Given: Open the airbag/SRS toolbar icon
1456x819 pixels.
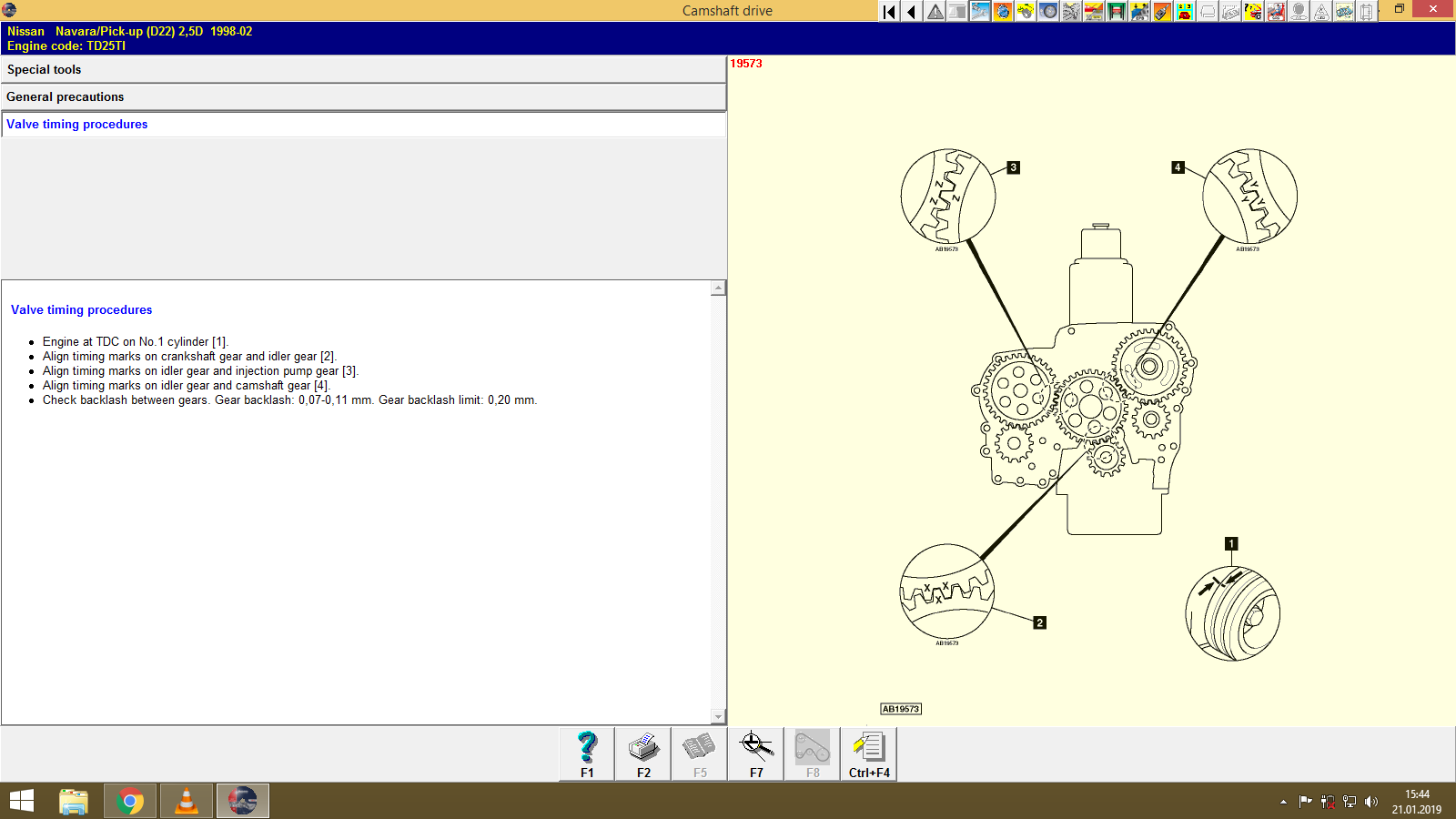Looking at the screenshot, I should pos(1276,11).
